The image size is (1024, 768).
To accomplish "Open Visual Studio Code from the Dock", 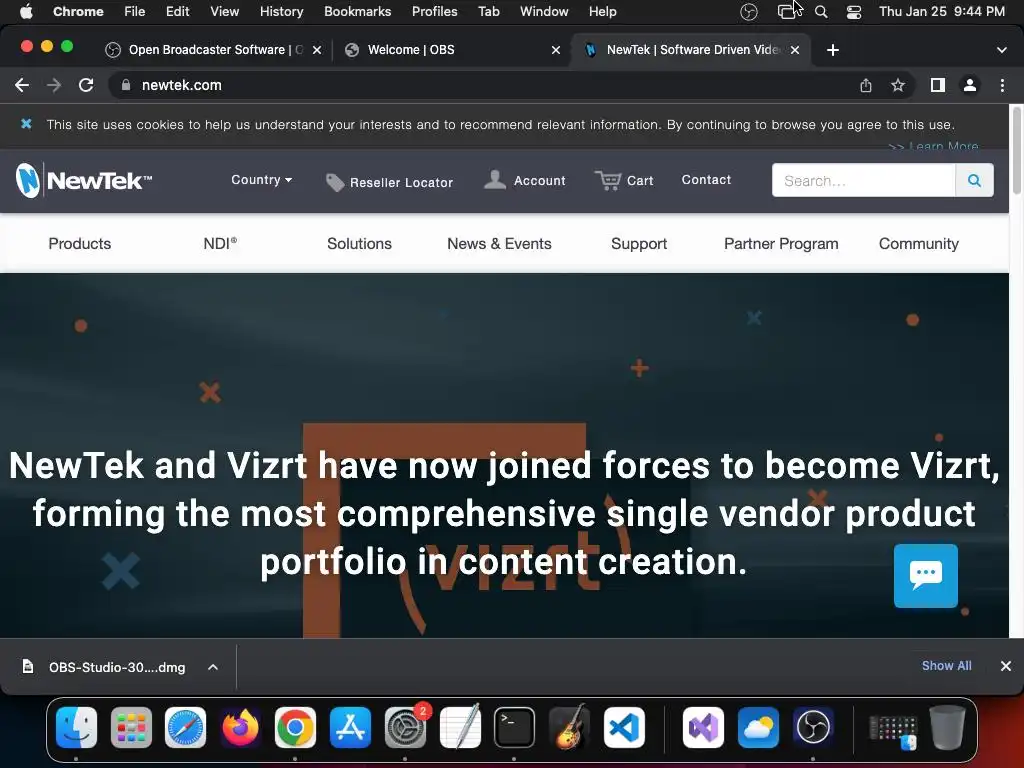I will point(624,727).
